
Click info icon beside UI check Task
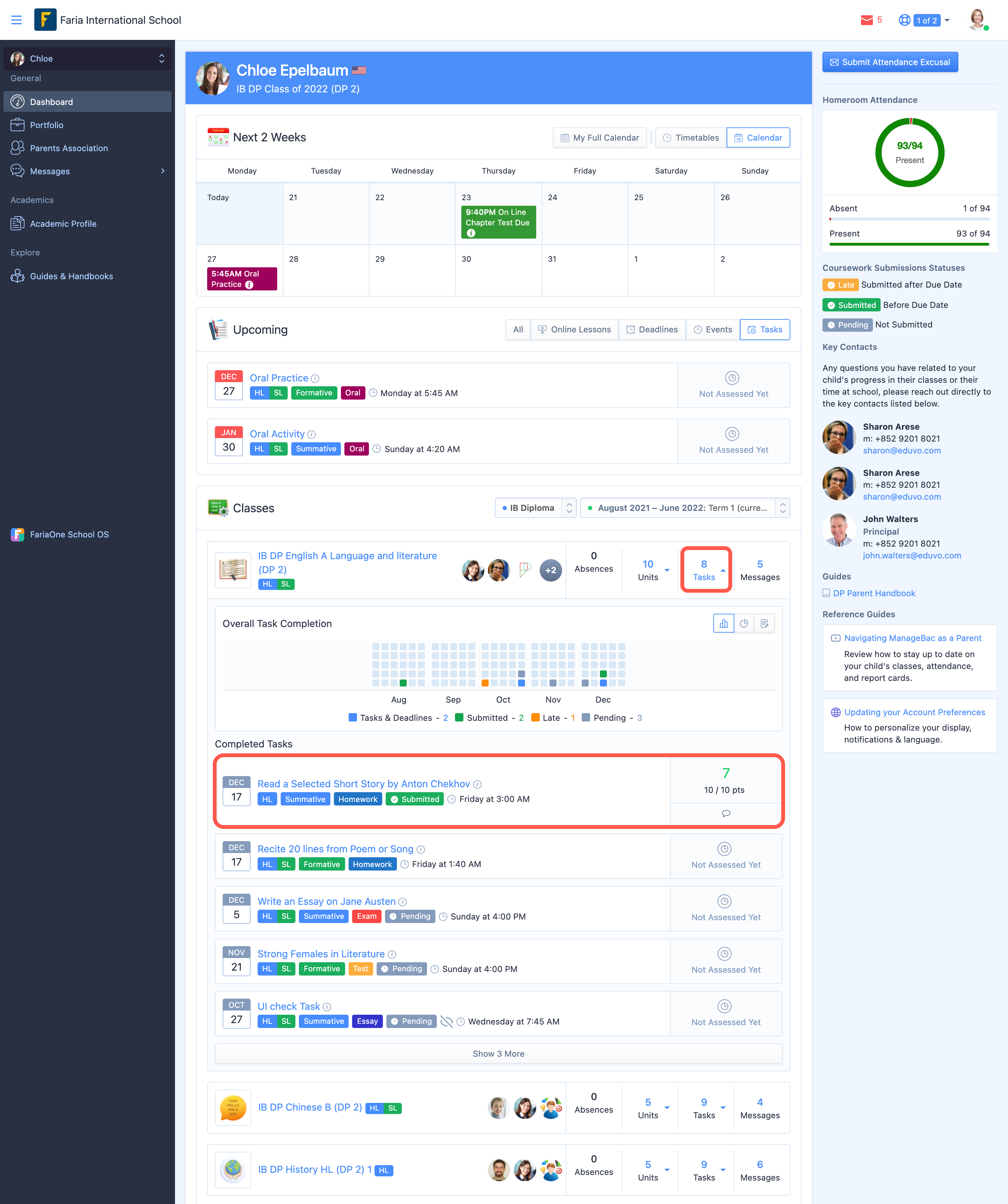coord(327,1007)
